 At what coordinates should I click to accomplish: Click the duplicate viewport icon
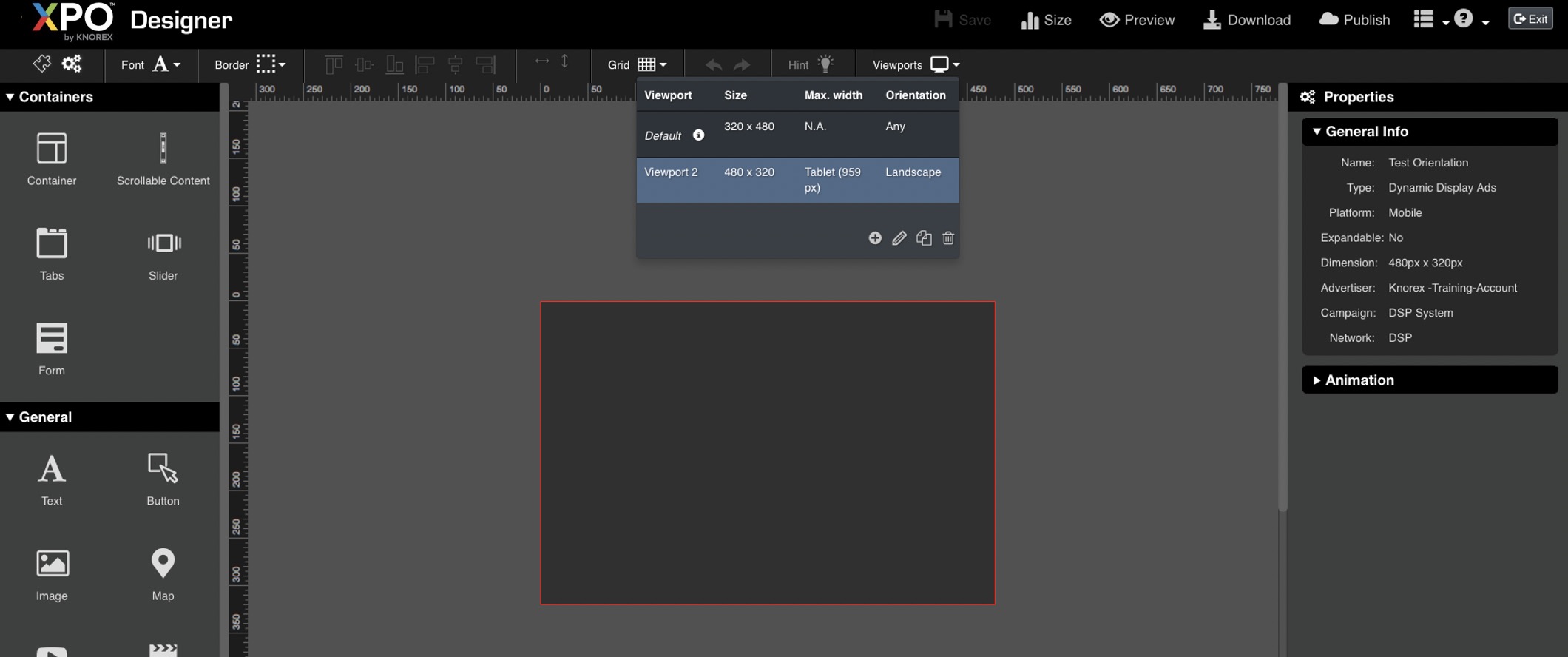tap(924, 237)
